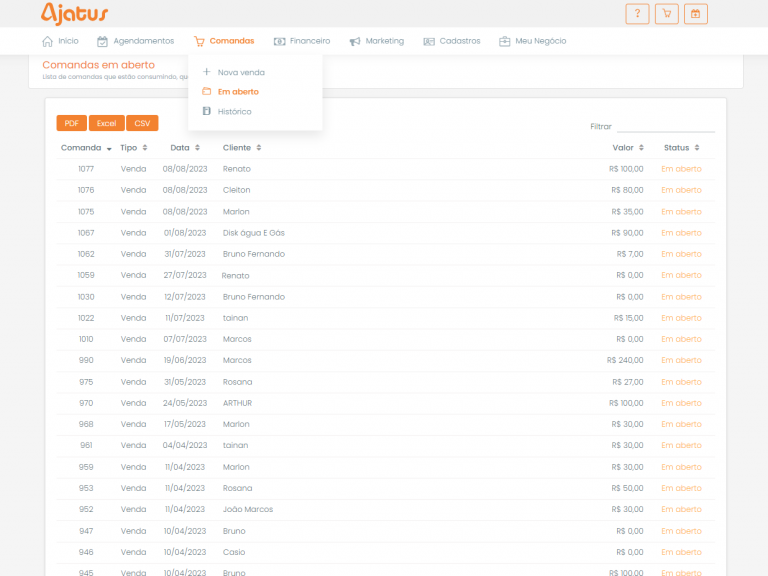Download the list as CSV
Screen dimensions: 768x576
pos(142,123)
